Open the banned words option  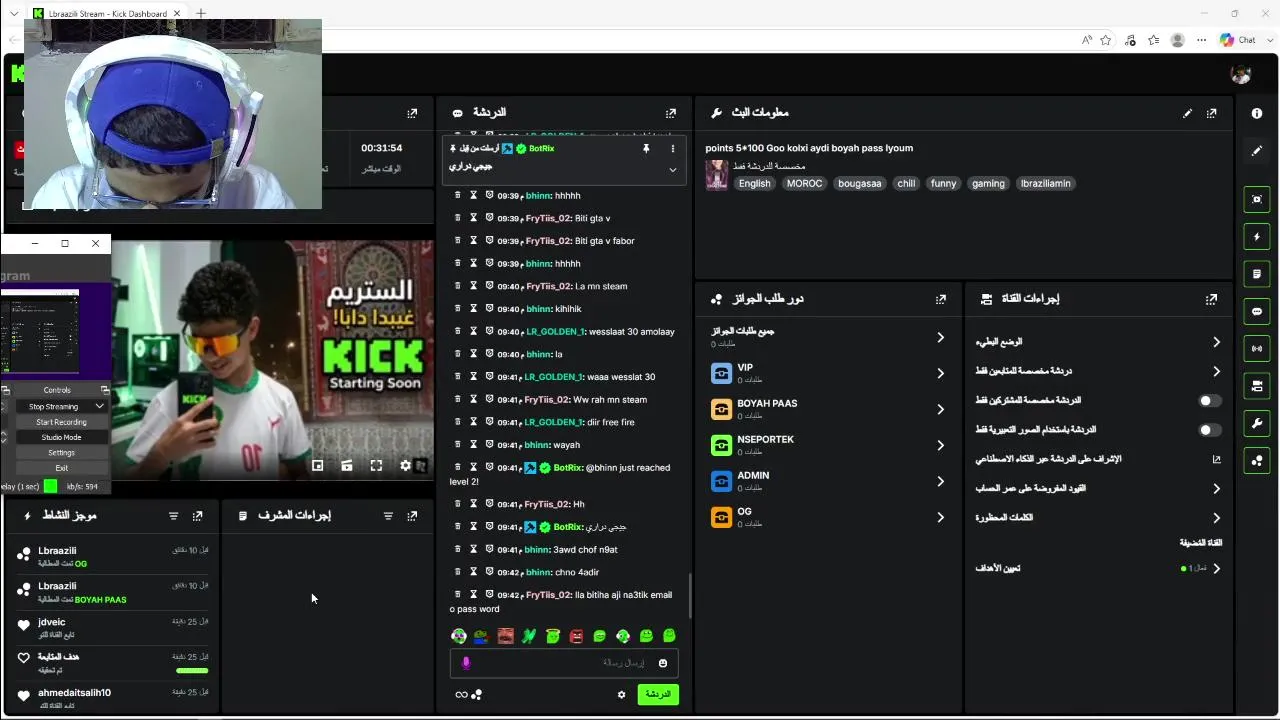tap(1098, 518)
